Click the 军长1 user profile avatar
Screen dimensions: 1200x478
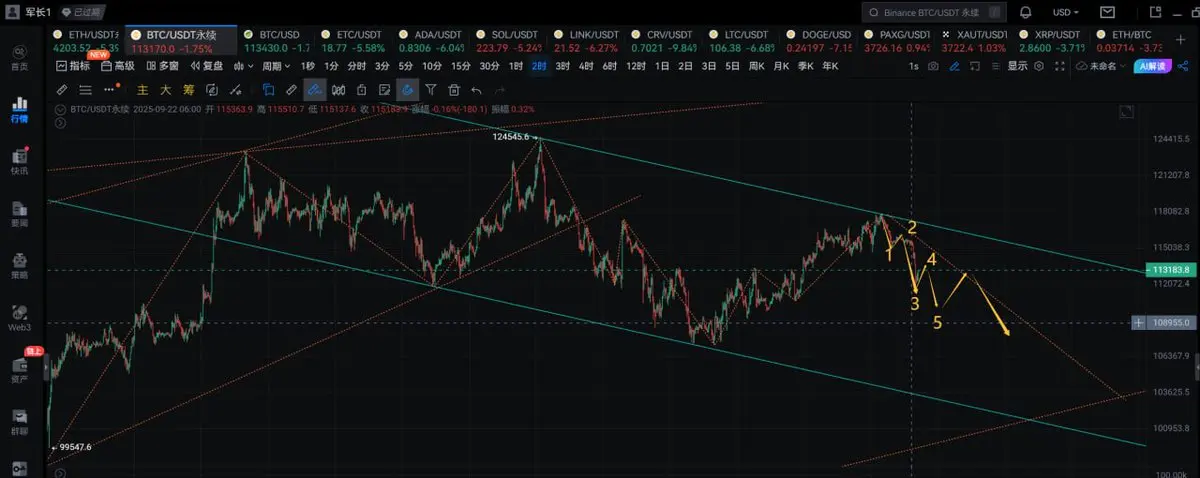[14, 13]
